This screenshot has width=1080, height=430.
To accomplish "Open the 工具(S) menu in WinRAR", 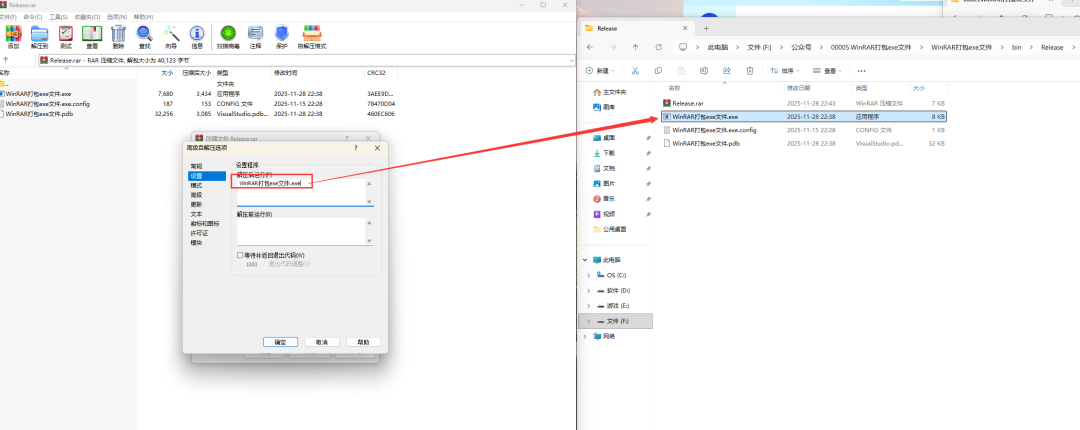I will click(x=59, y=17).
